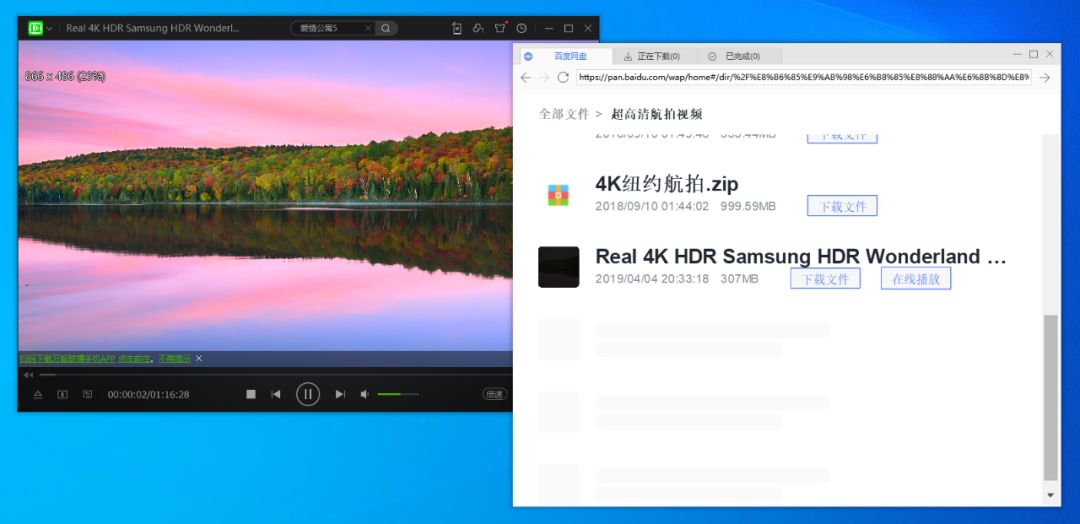Reload the Baidu Pan page
The image size is (1080, 524).
point(563,78)
